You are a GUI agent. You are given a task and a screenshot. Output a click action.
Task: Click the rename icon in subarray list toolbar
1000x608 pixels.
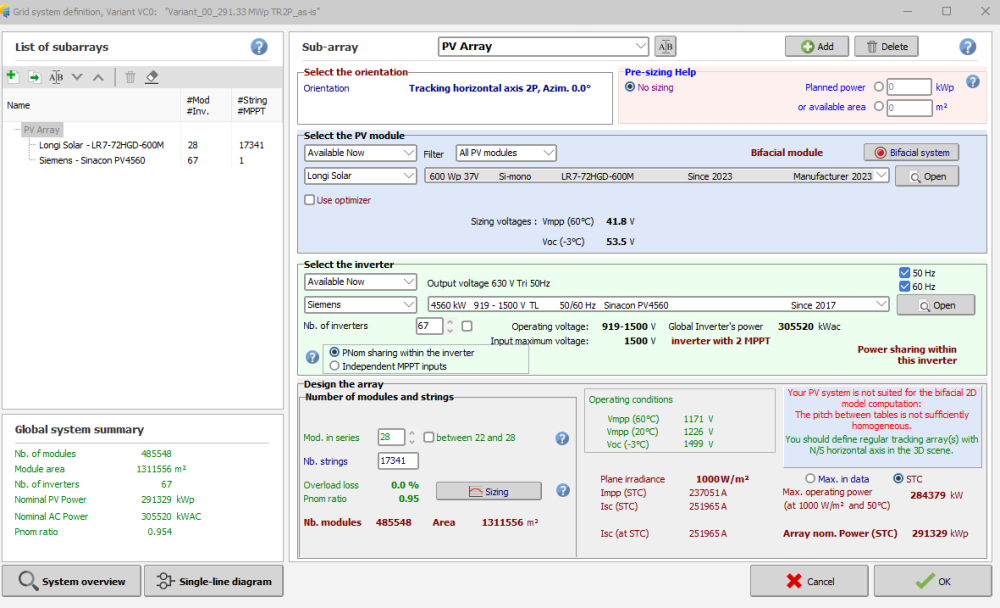coord(56,77)
